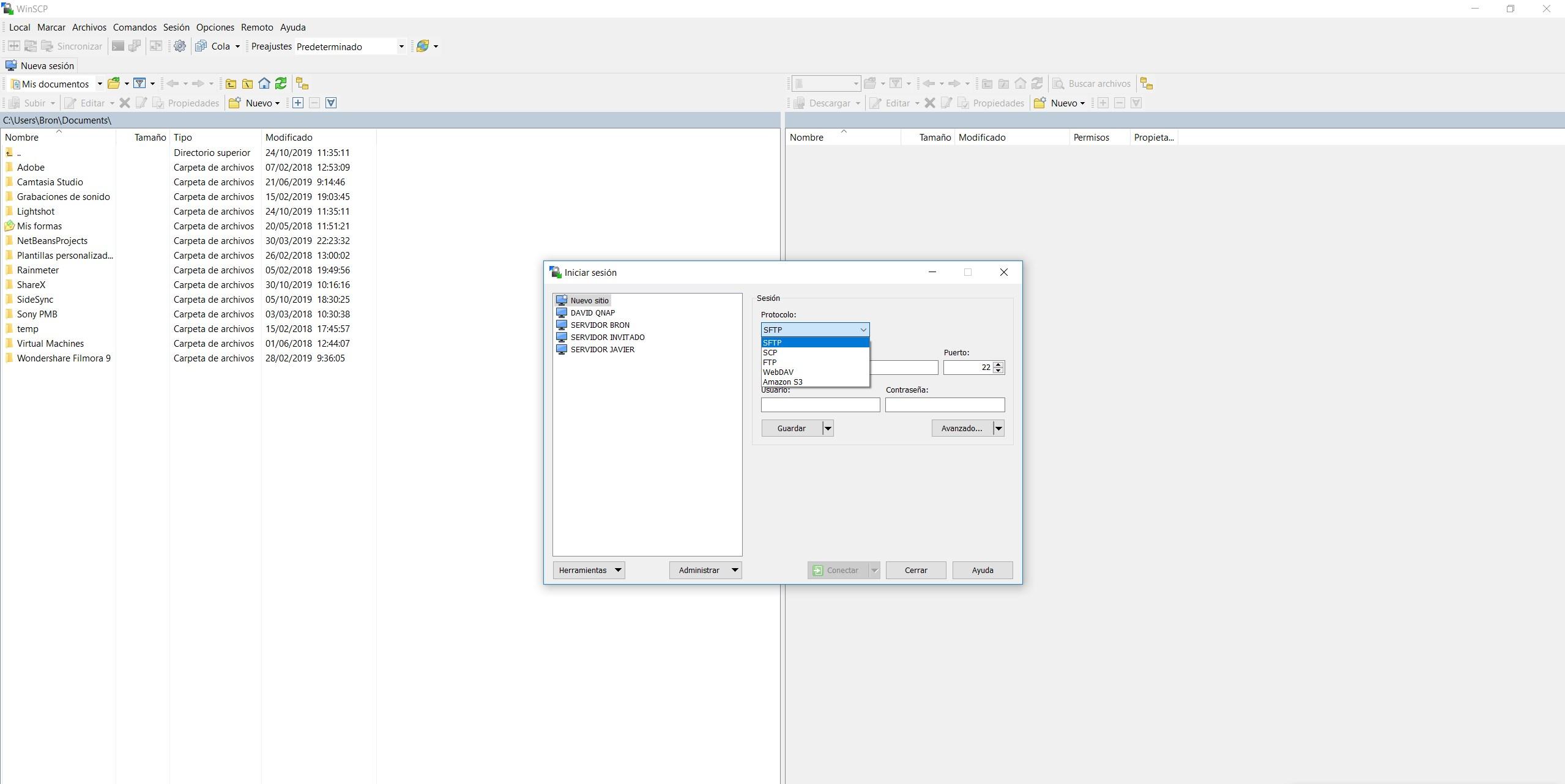1565x784 pixels.
Task: Click the Cerrar button
Action: pos(915,570)
